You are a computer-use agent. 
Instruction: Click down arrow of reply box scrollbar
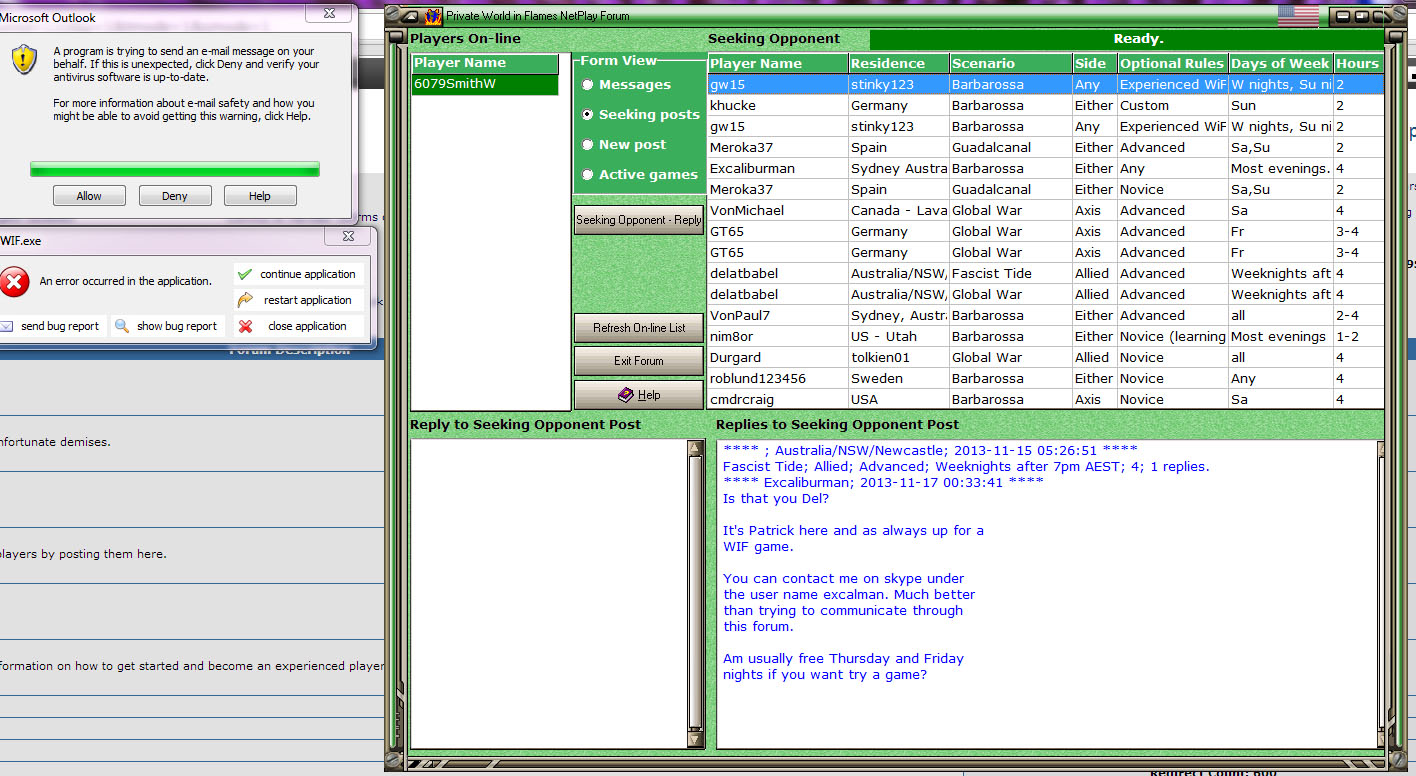click(696, 739)
